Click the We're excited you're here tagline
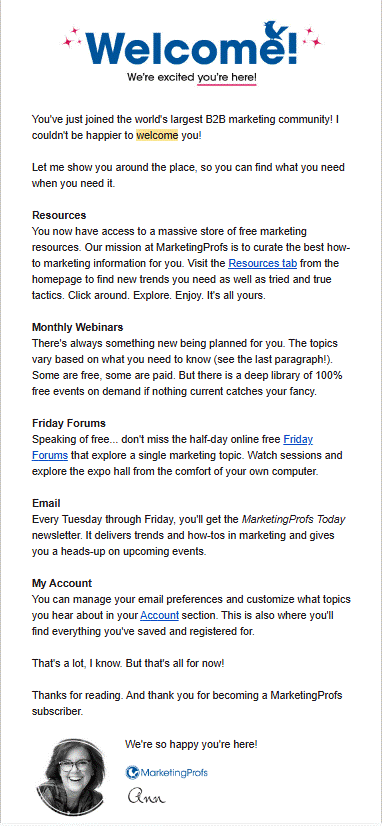This screenshot has height=826, width=382. 191,78
